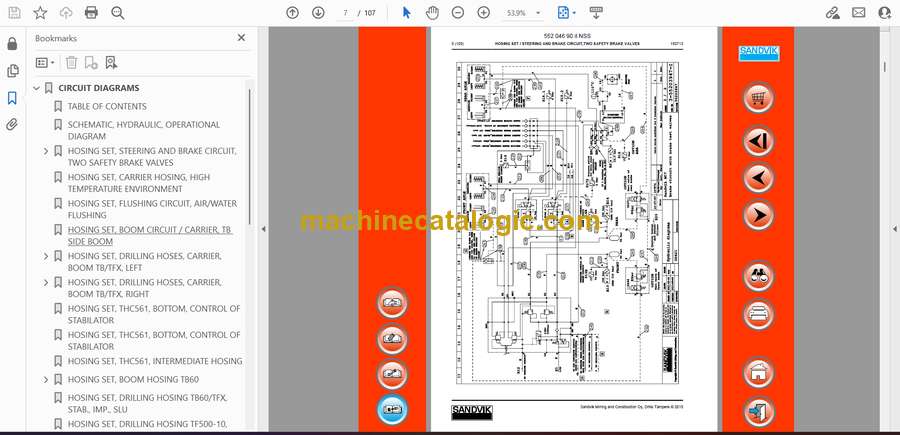
Task: Open THC561, INTERMEDIATE HOSING bookmark
Action: [x=155, y=361]
